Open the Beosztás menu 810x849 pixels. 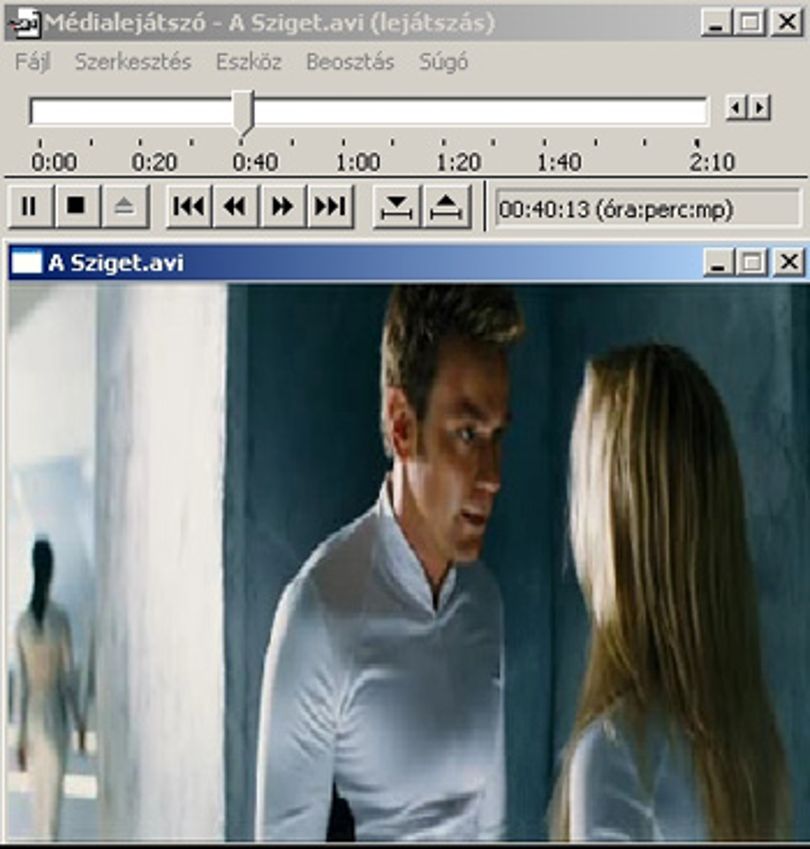[350, 62]
